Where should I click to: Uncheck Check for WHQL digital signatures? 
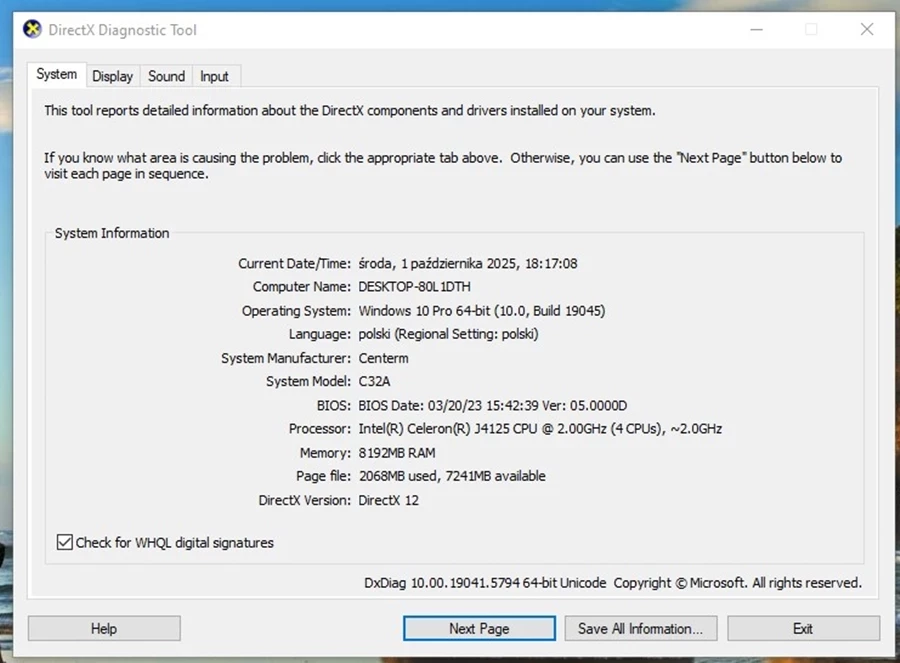[x=65, y=543]
